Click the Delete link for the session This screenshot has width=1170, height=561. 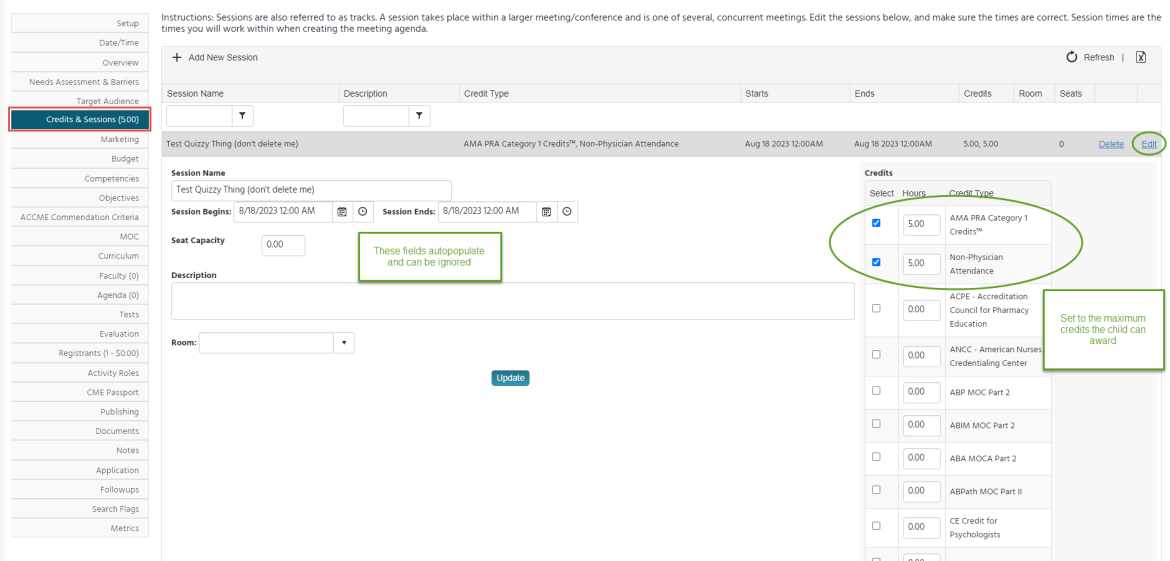pyautogui.click(x=1111, y=144)
